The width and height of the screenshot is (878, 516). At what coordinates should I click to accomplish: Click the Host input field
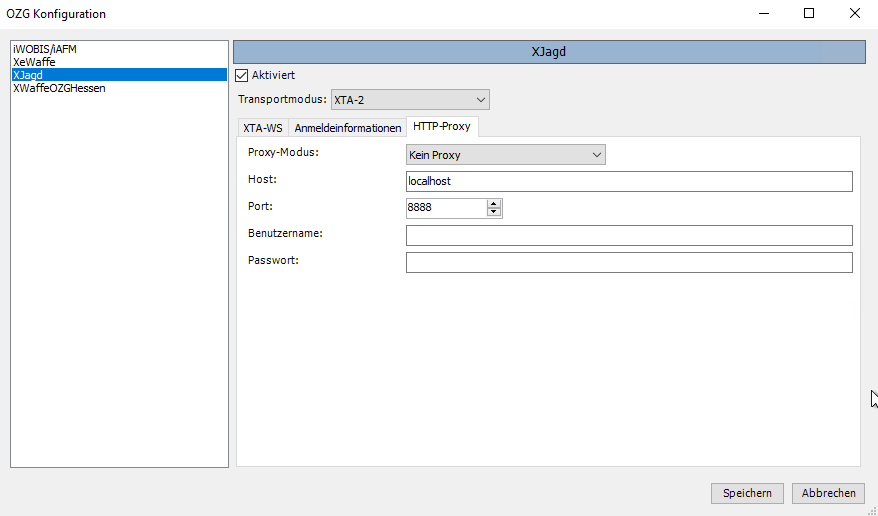(628, 181)
